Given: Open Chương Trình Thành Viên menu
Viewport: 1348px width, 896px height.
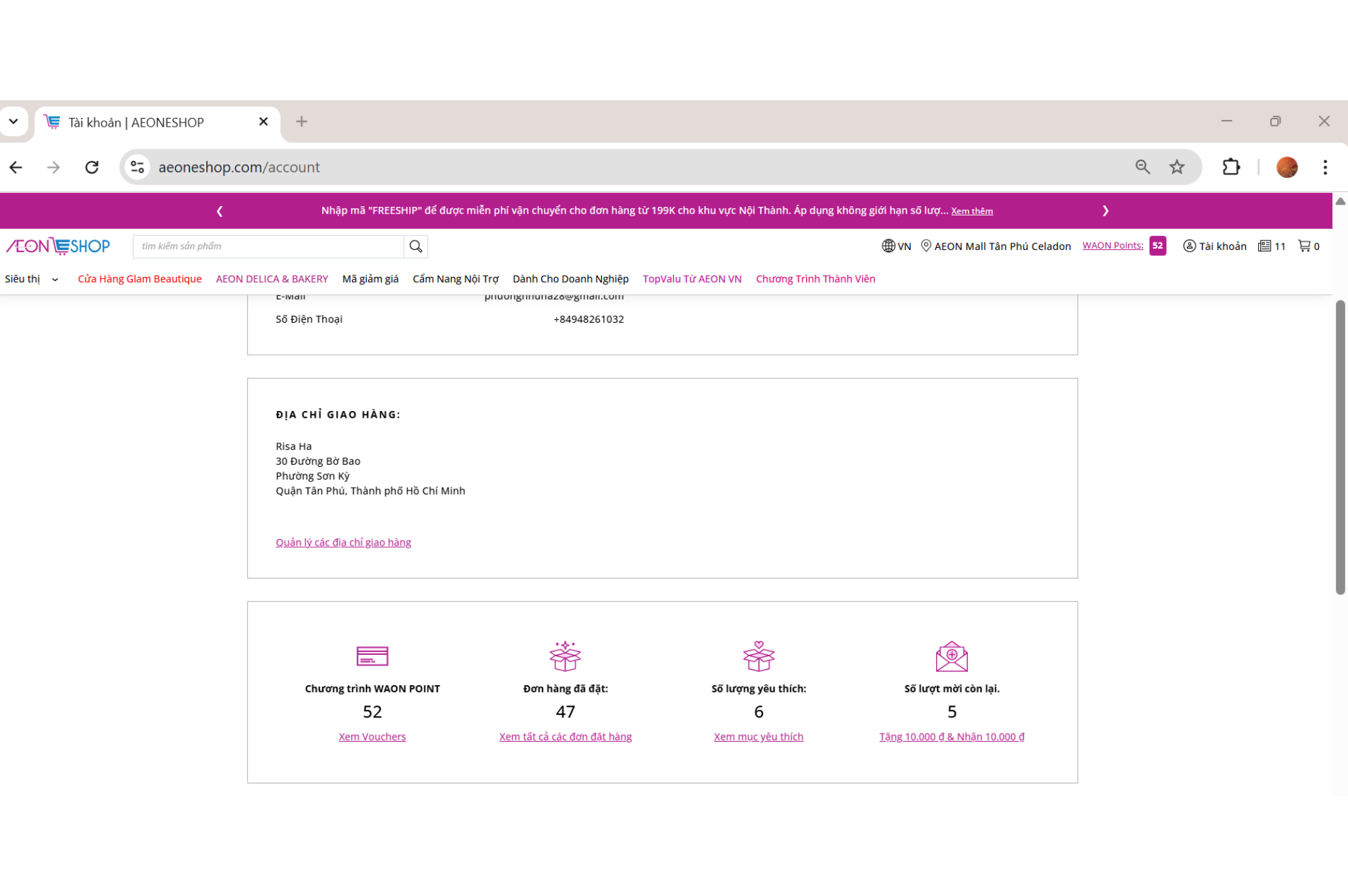Looking at the screenshot, I should point(815,279).
